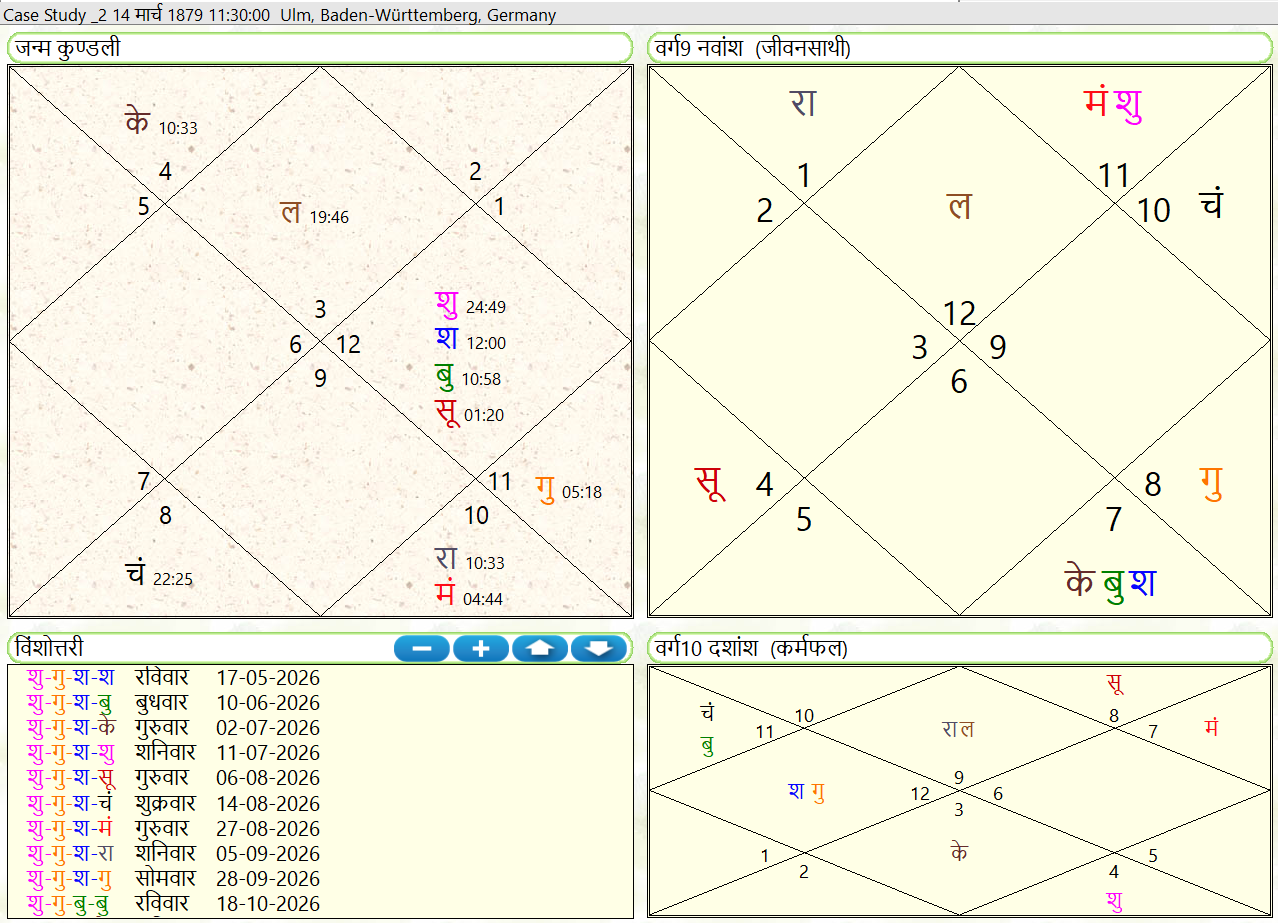The image size is (1278, 923).
Task: Click Jupiter गु 05:18 in birth chart
Action: pos(568,489)
